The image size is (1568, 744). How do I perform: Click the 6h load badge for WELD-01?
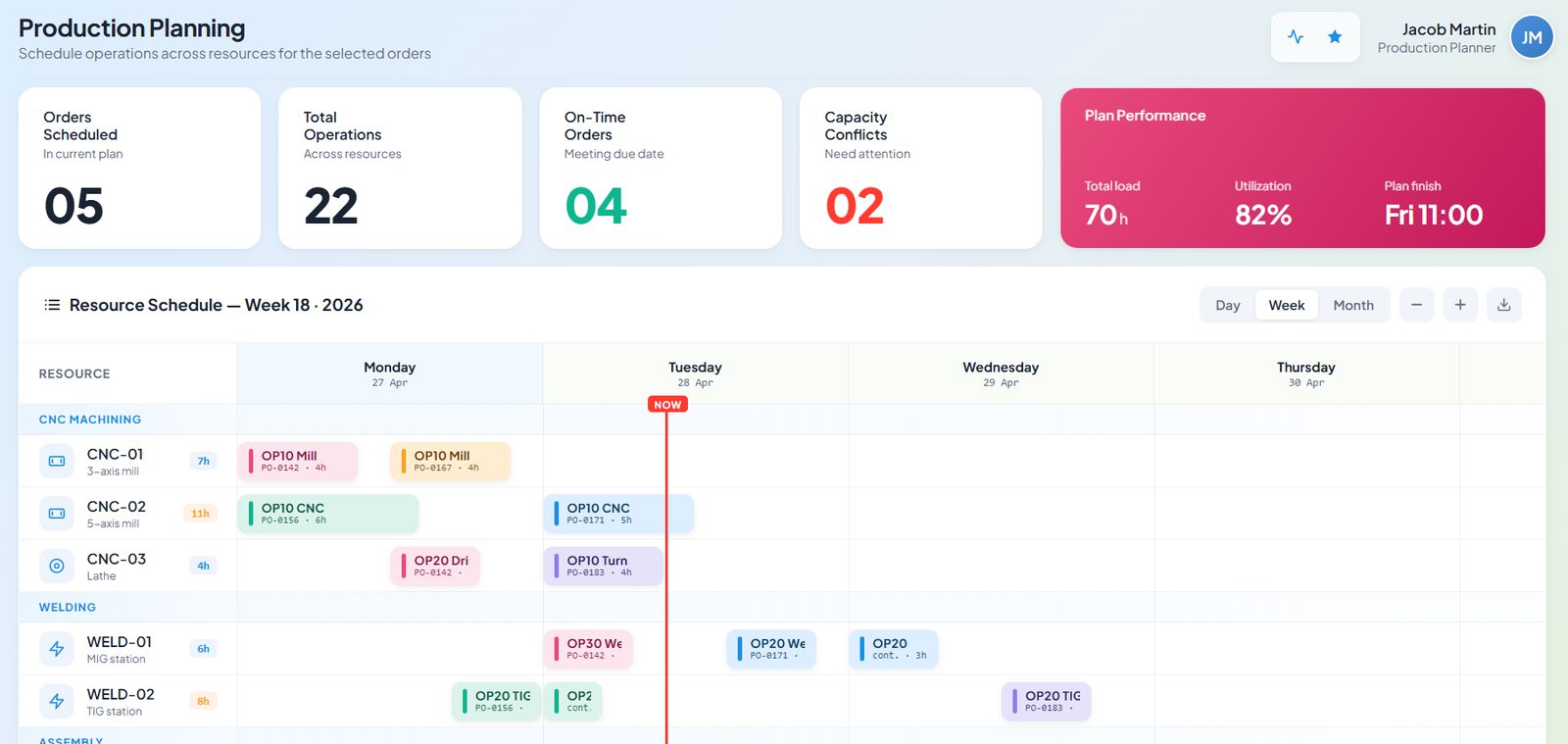click(x=203, y=649)
